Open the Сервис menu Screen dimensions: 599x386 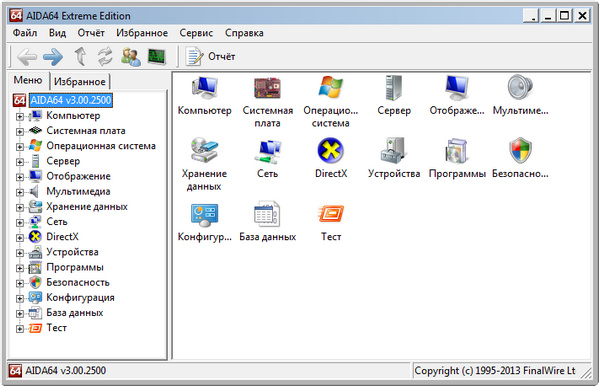point(196,33)
